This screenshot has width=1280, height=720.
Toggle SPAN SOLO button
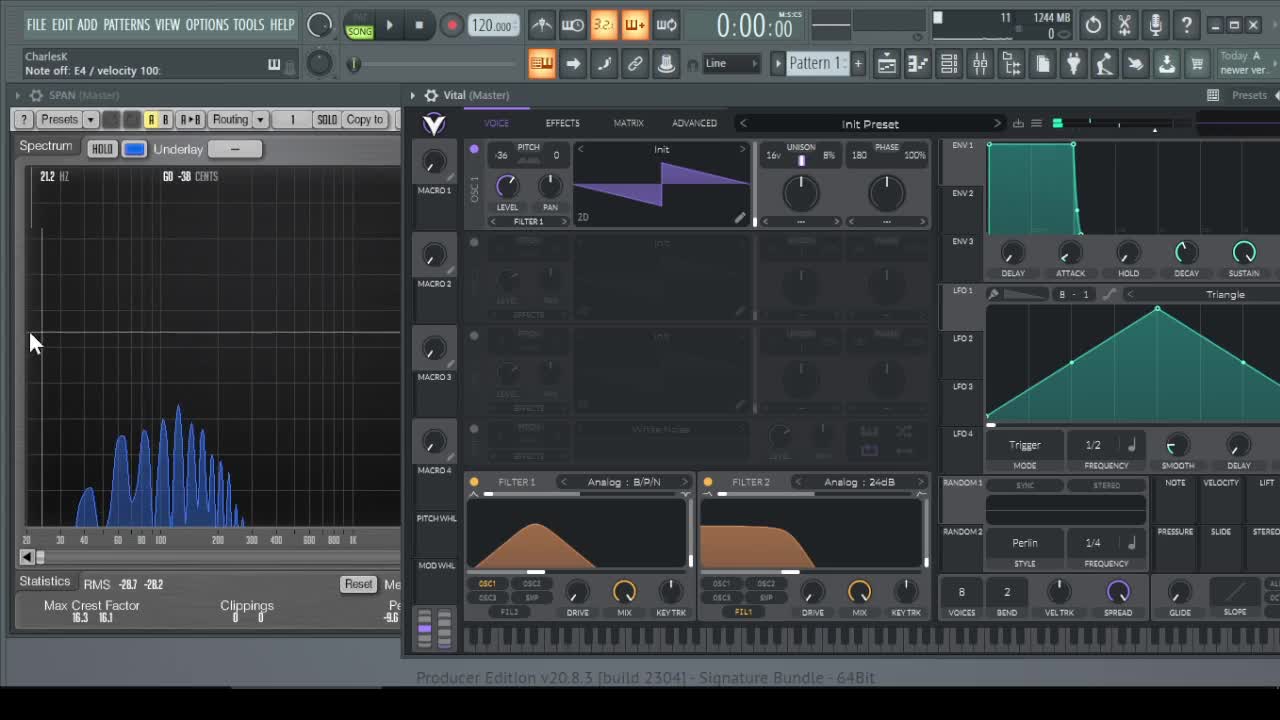(x=327, y=119)
